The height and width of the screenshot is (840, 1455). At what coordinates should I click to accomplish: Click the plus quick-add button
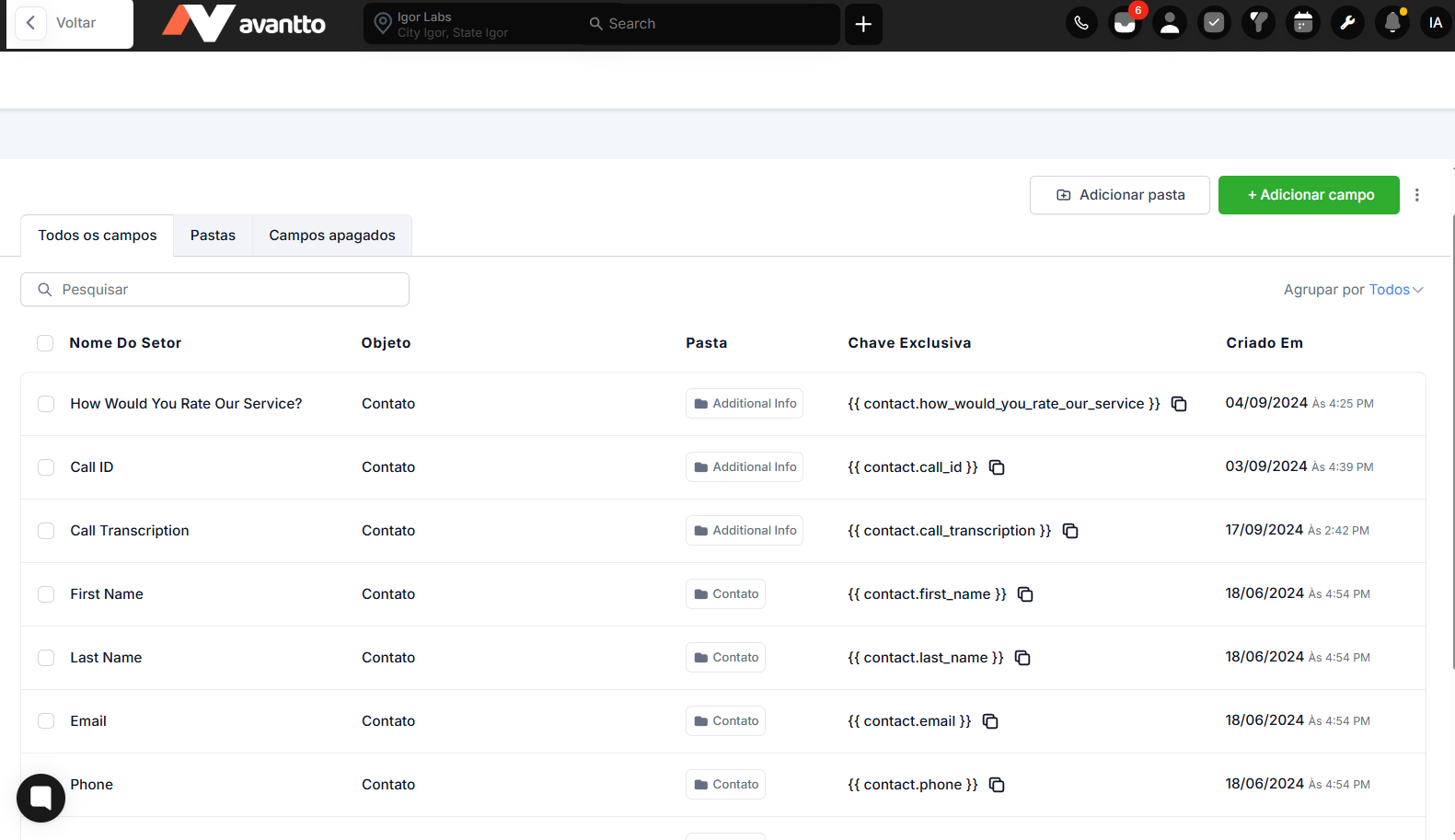tap(863, 24)
